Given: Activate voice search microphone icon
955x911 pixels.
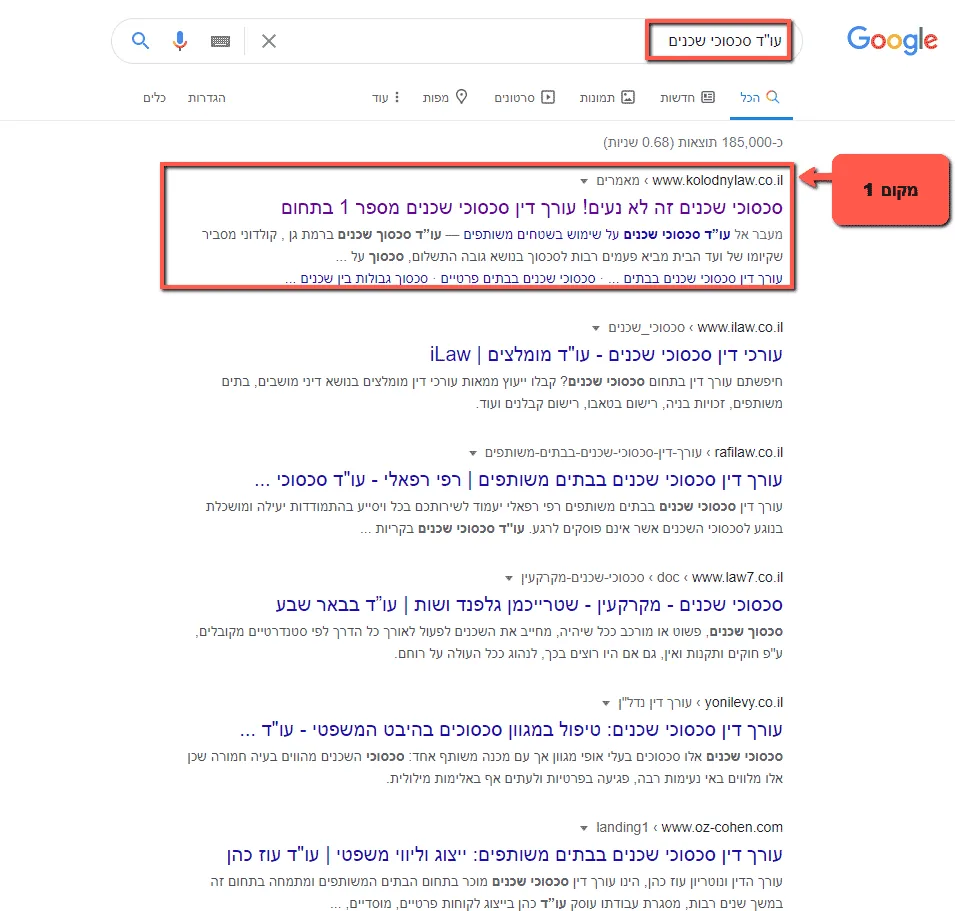Looking at the screenshot, I should [x=180, y=41].
